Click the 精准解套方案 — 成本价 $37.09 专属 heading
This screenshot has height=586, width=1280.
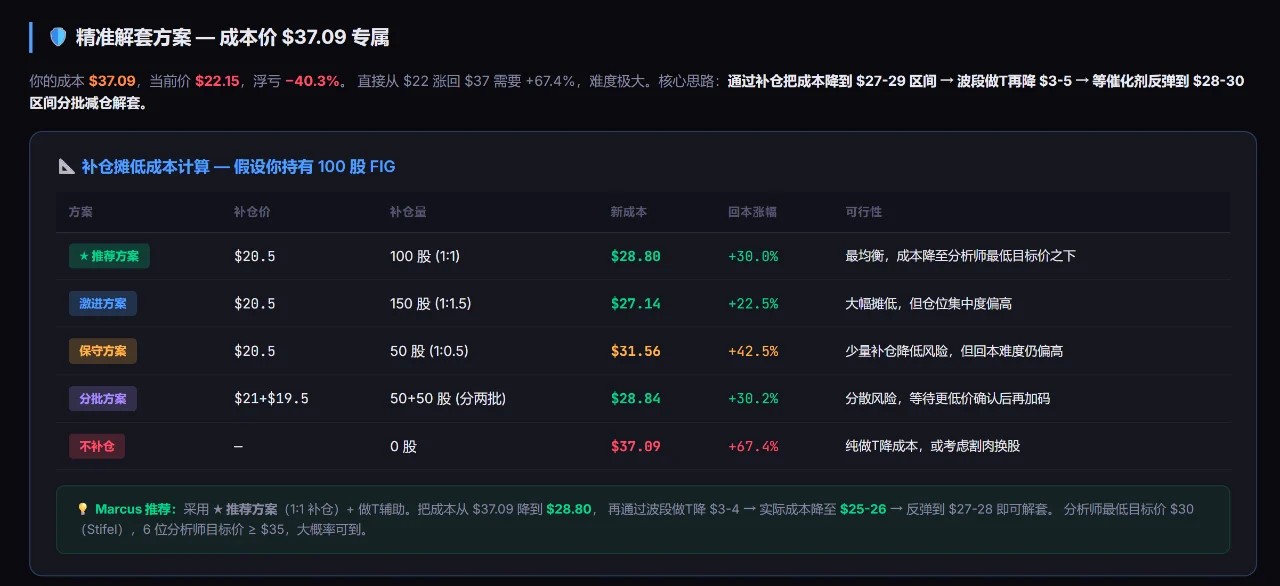tap(232, 37)
